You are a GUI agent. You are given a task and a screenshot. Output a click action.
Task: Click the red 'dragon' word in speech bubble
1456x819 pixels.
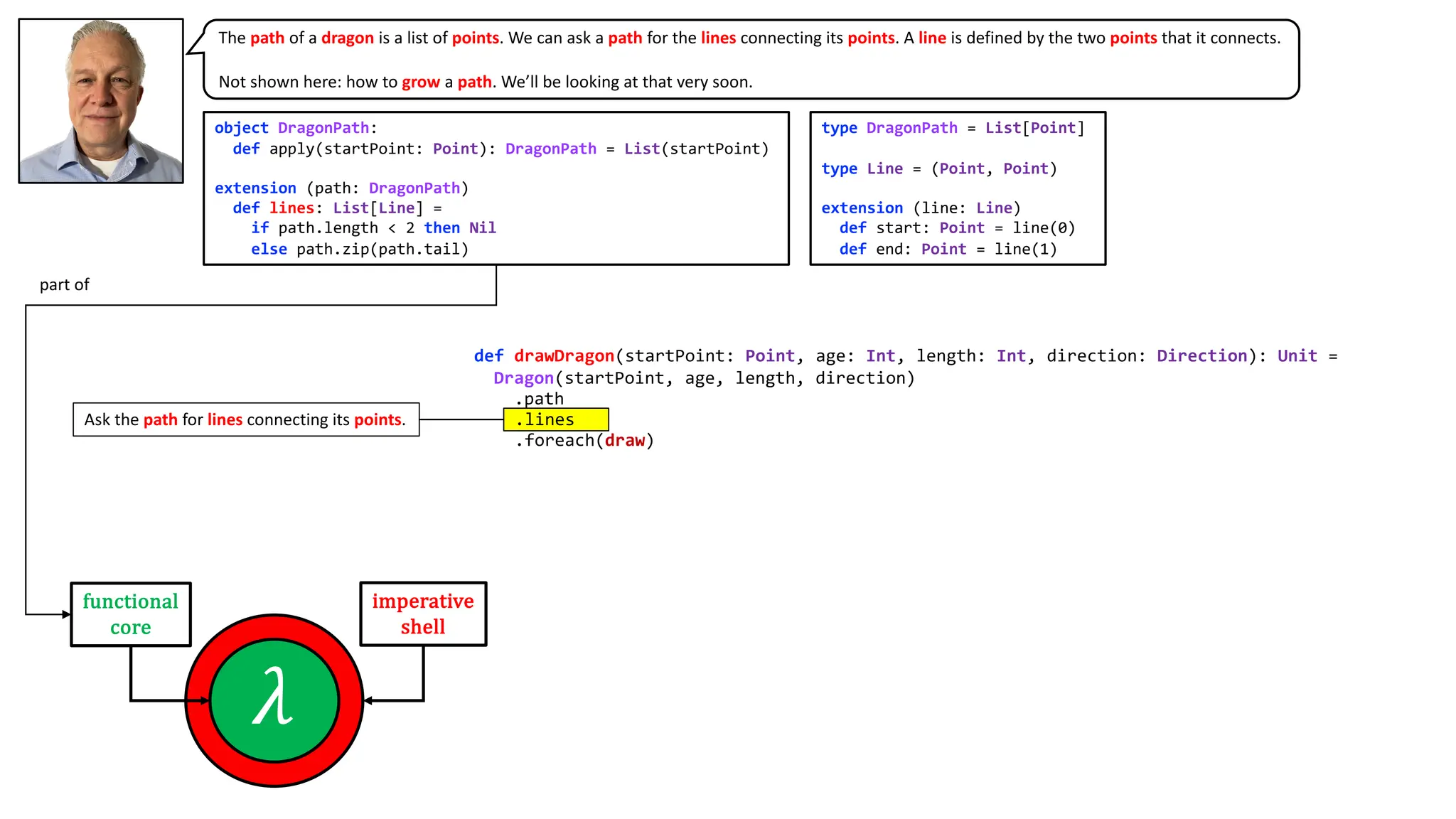tap(347, 38)
